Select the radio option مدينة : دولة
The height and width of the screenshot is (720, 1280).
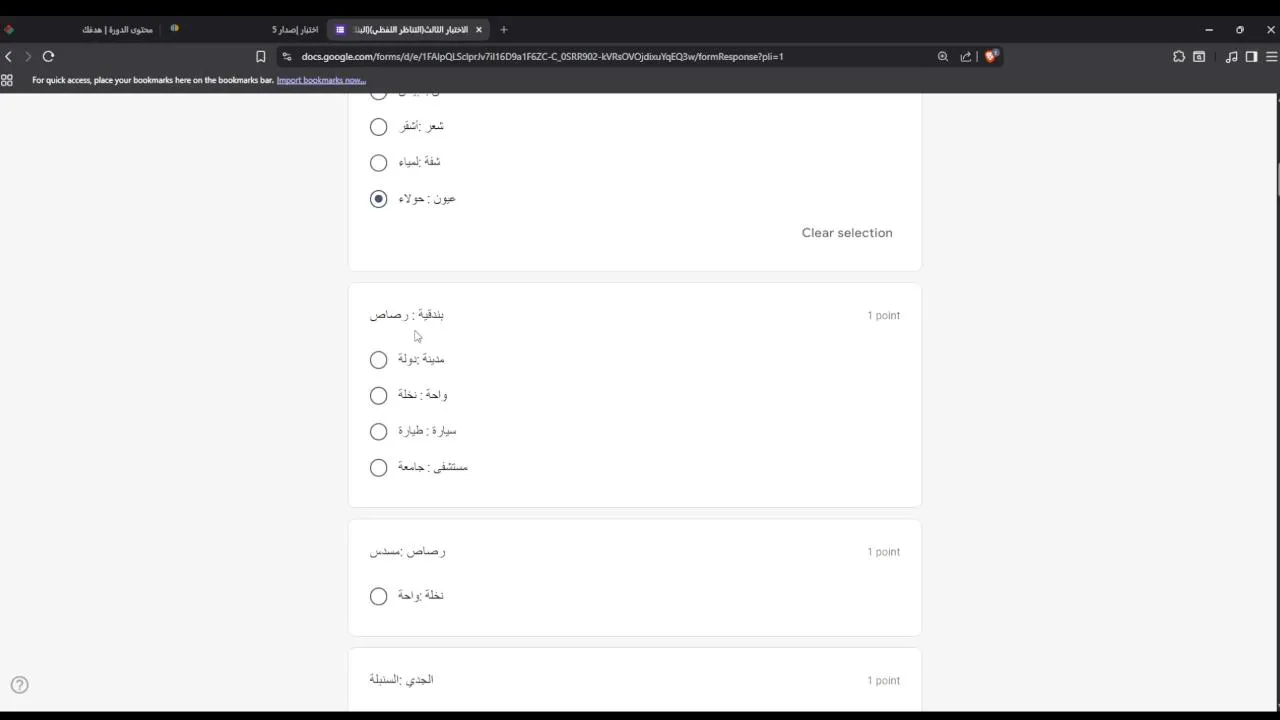378,360
